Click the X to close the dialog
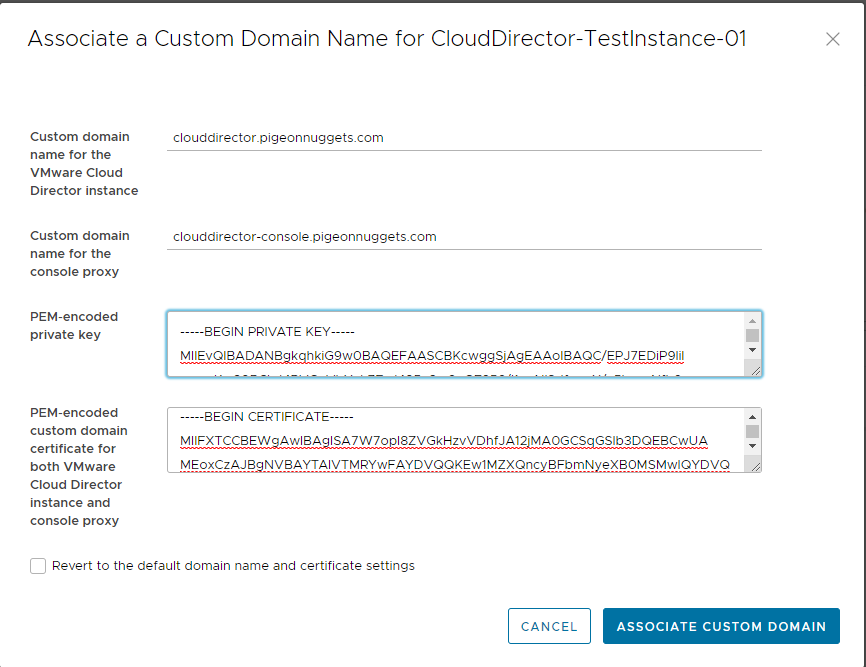Image resolution: width=866 pixels, height=667 pixels. pos(833,39)
